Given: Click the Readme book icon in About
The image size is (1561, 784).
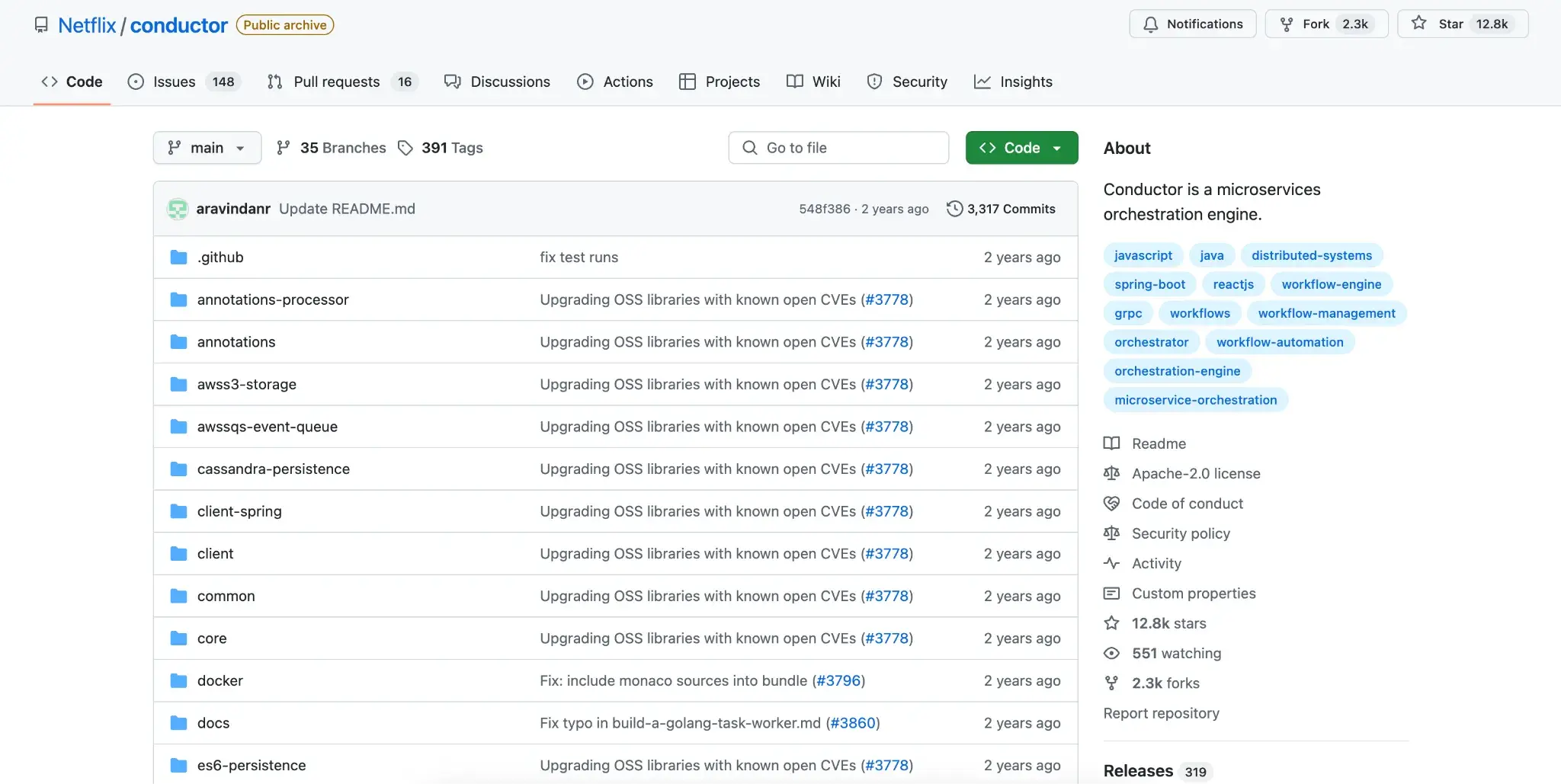Looking at the screenshot, I should pos(1112,443).
